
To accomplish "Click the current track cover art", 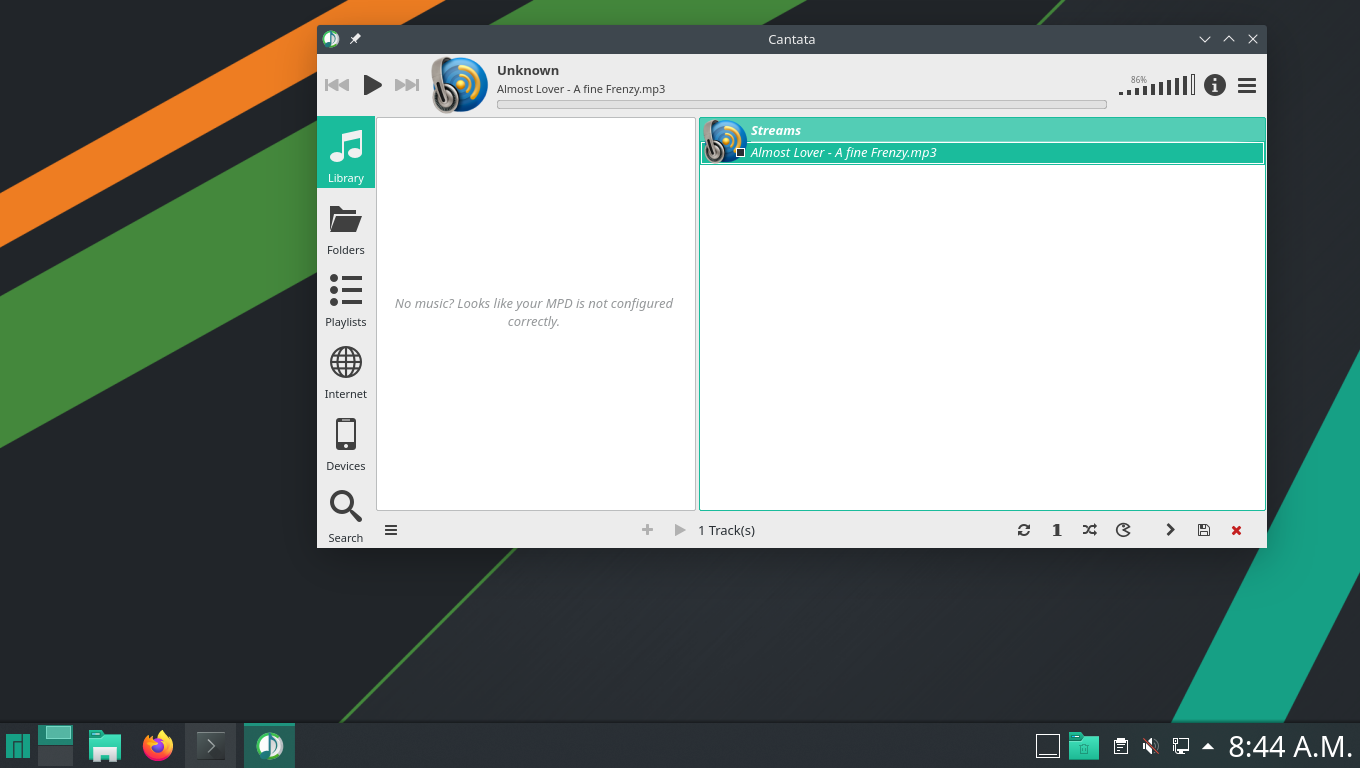I will point(460,85).
